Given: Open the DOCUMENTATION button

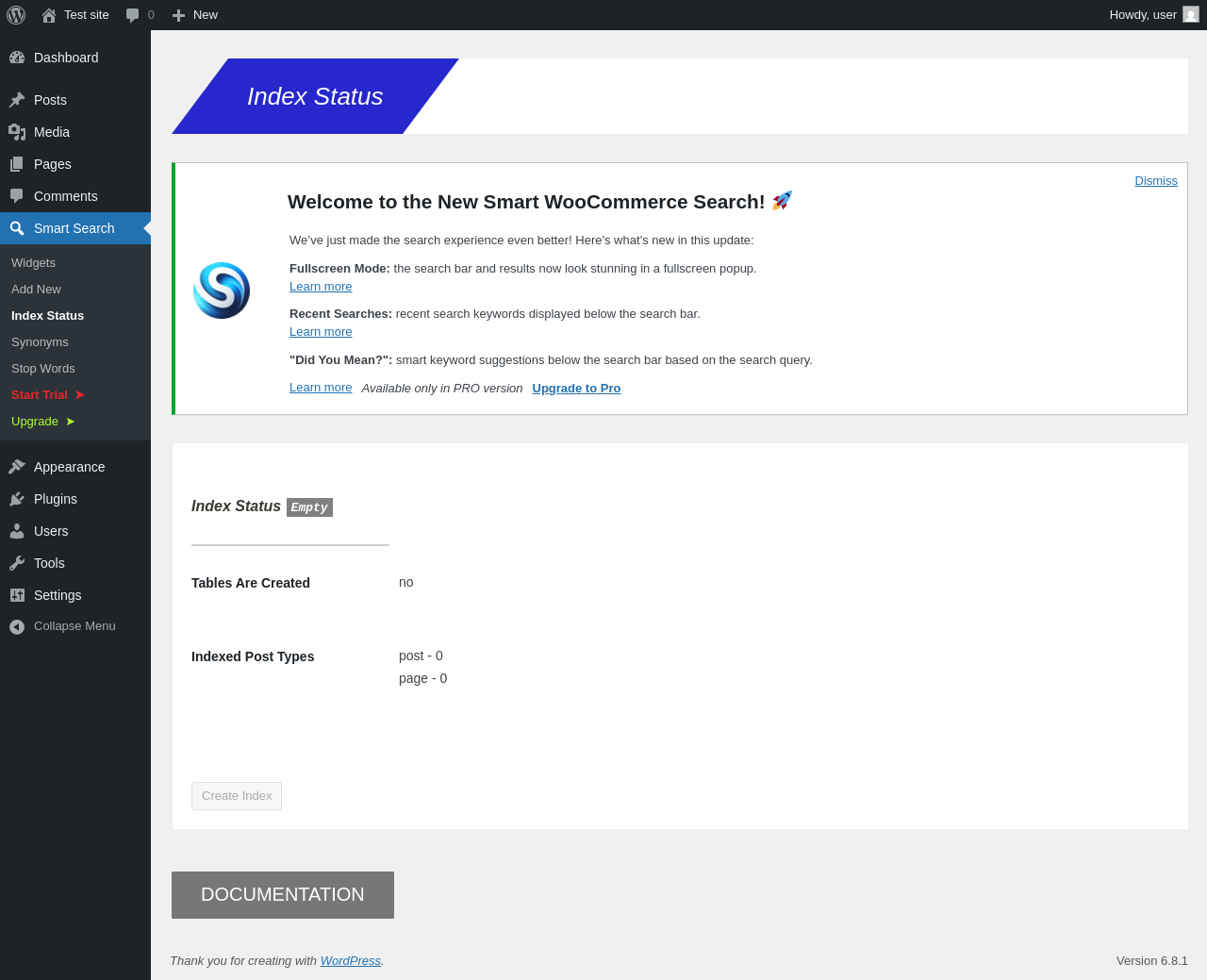Looking at the screenshot, I should (x=283, y=895).
